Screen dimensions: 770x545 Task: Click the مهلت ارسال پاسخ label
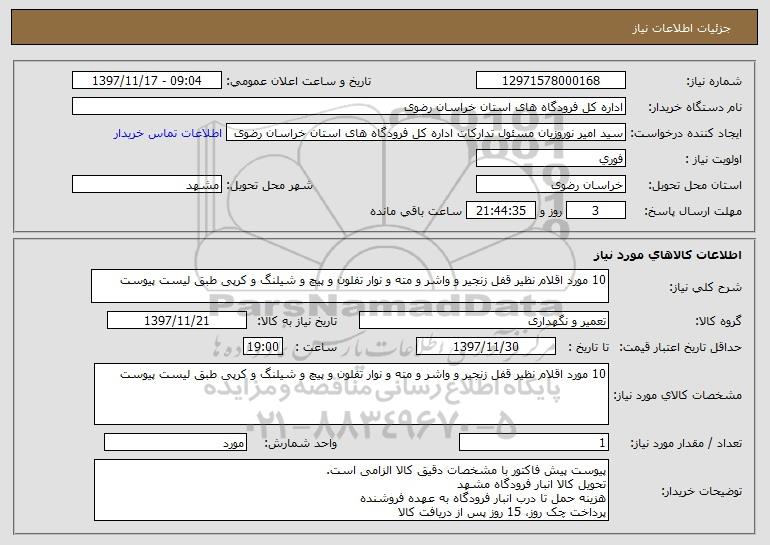[693, 211]
